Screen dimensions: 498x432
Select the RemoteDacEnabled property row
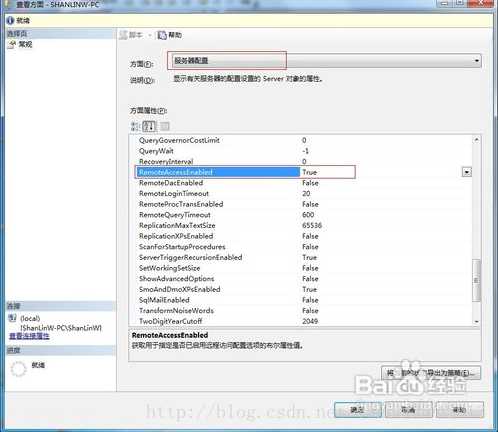(301, 183)
